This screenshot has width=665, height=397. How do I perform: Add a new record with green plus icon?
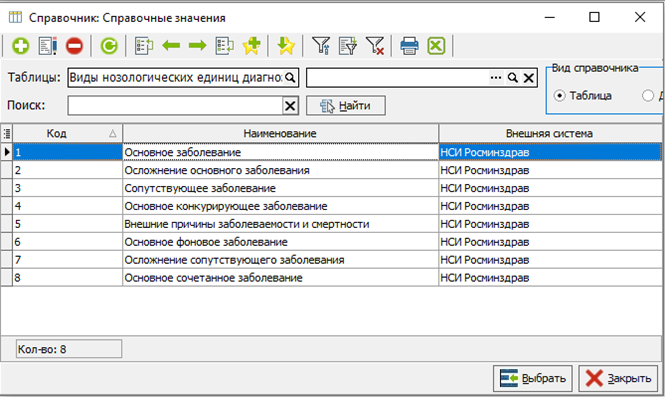(20, 46)
